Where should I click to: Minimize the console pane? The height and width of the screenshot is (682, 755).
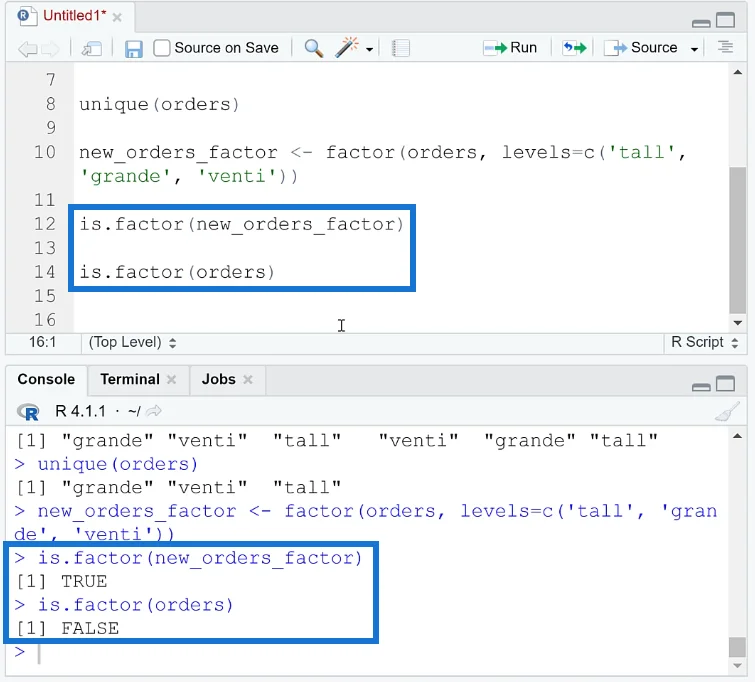click(701, 387)
